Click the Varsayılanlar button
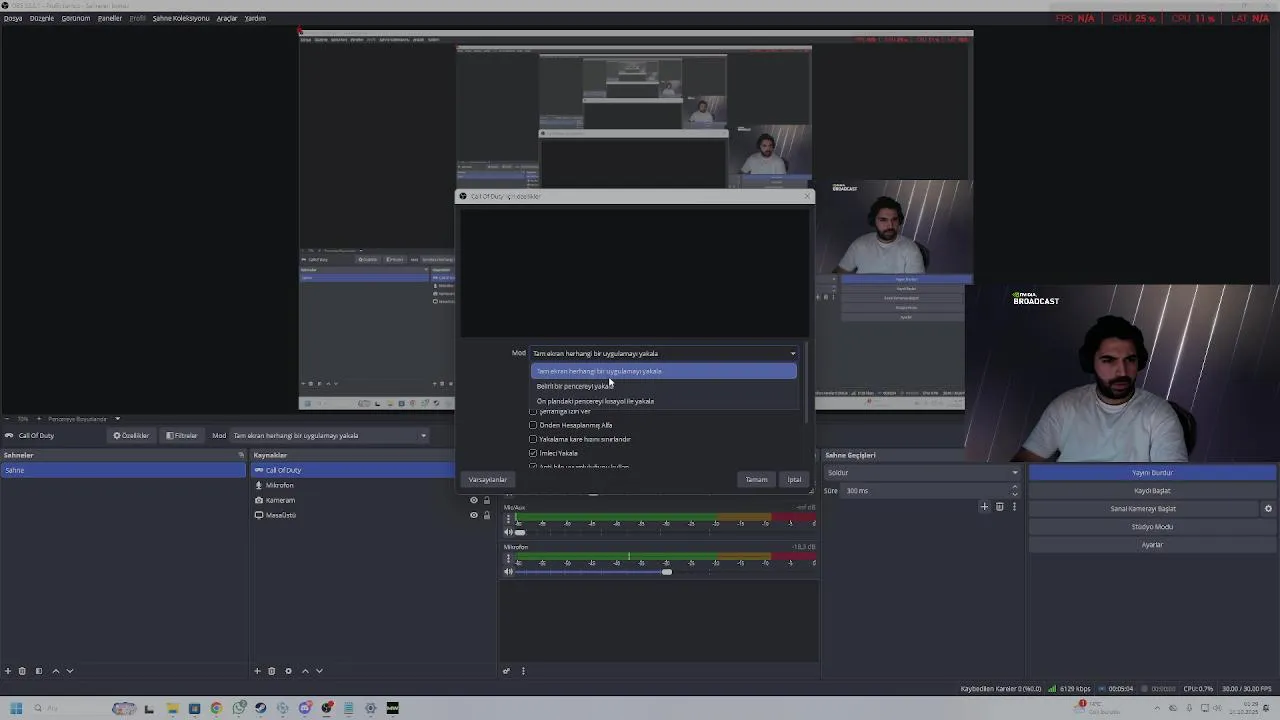Viewport: 1280px width, 720px height. [488, 479]
